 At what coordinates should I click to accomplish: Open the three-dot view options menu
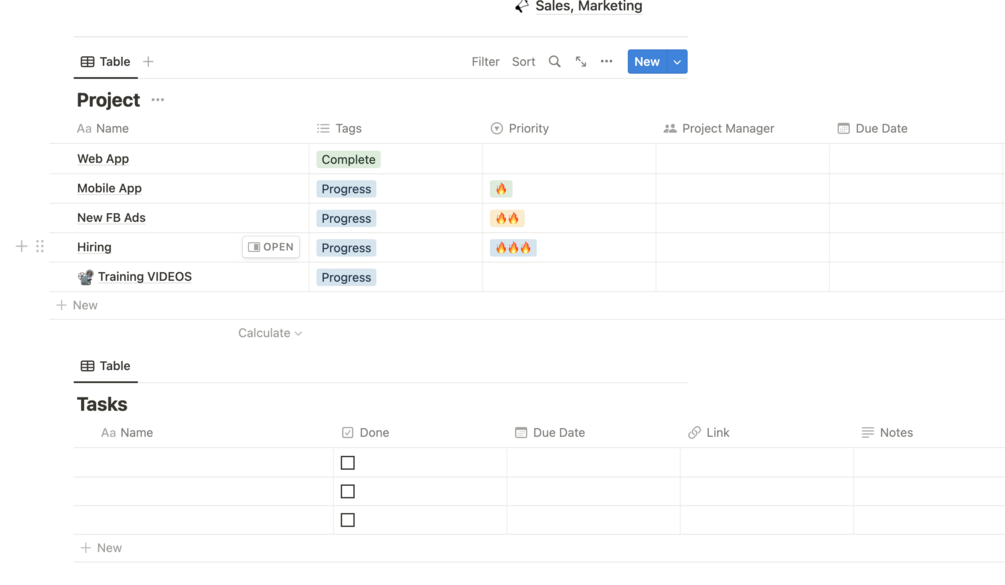[x=606, y=62]
